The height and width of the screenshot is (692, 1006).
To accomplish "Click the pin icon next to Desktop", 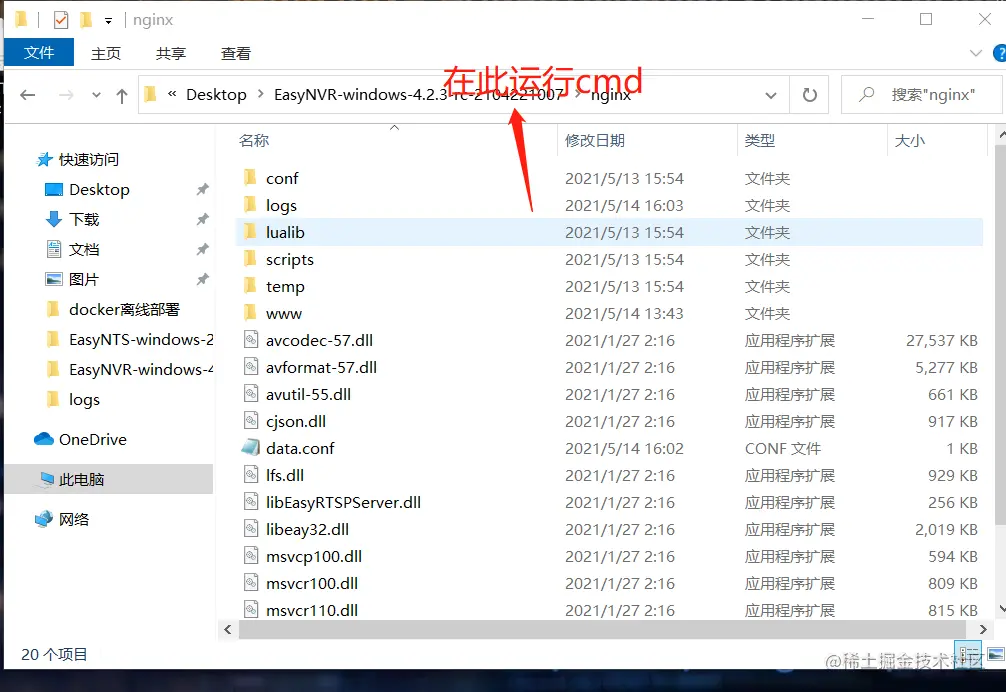I will [x=202, y=189].
